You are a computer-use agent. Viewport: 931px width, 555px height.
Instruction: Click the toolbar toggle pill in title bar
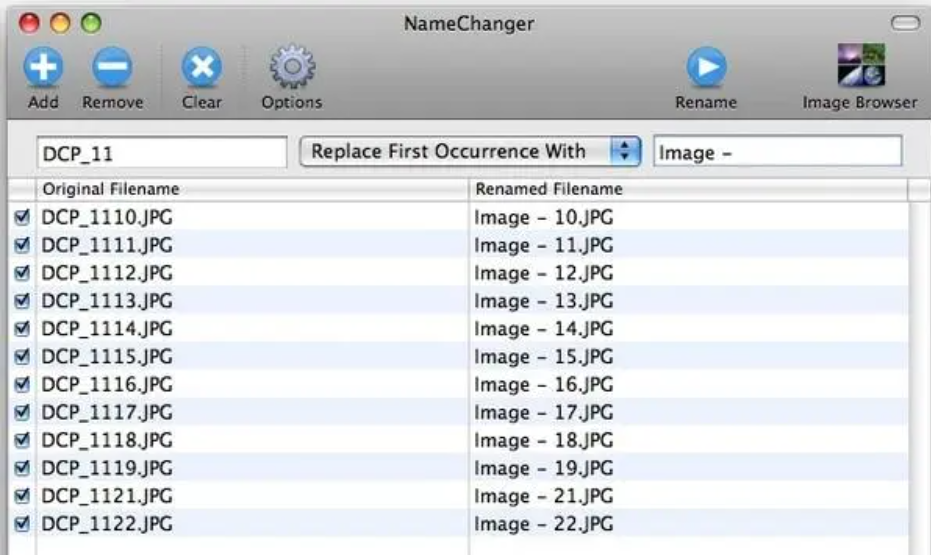click(905, 23)
